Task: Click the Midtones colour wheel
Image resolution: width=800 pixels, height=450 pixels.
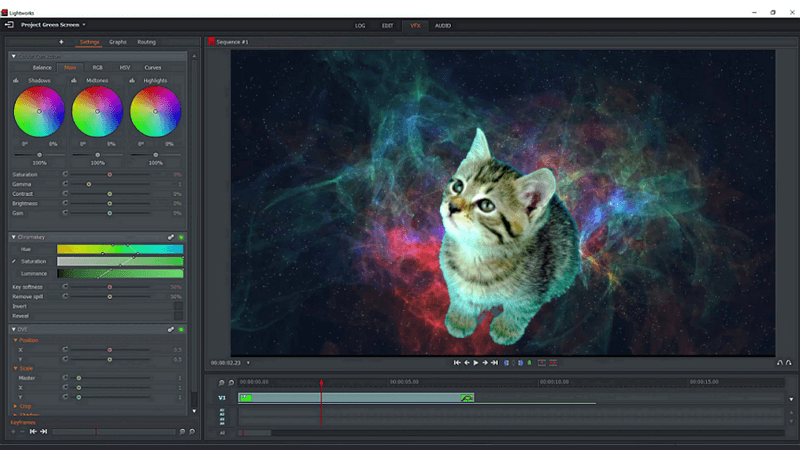Action: click(97, 111)
